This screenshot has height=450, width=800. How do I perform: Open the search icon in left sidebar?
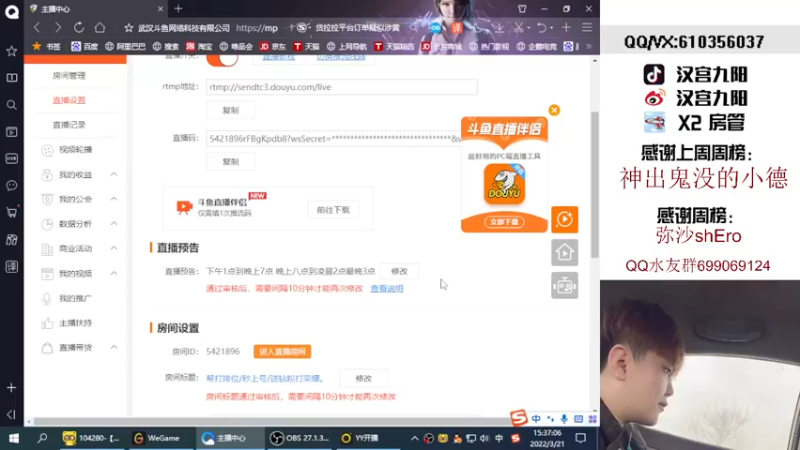point(11,105)
